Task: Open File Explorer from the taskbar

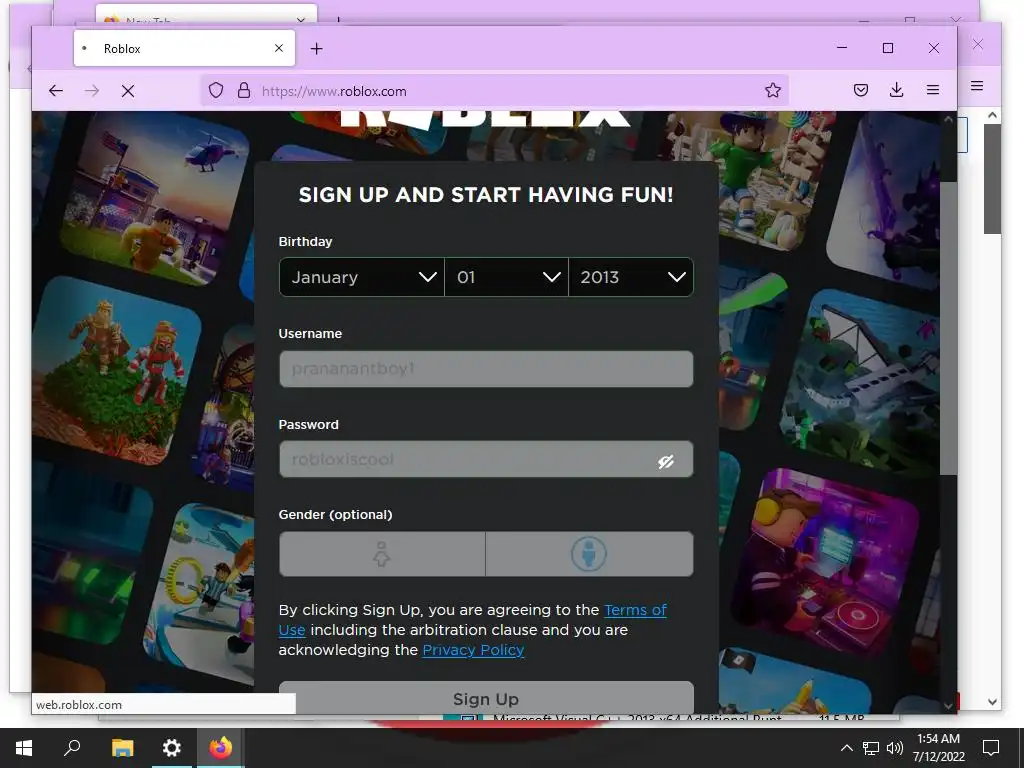Action: 122,748
